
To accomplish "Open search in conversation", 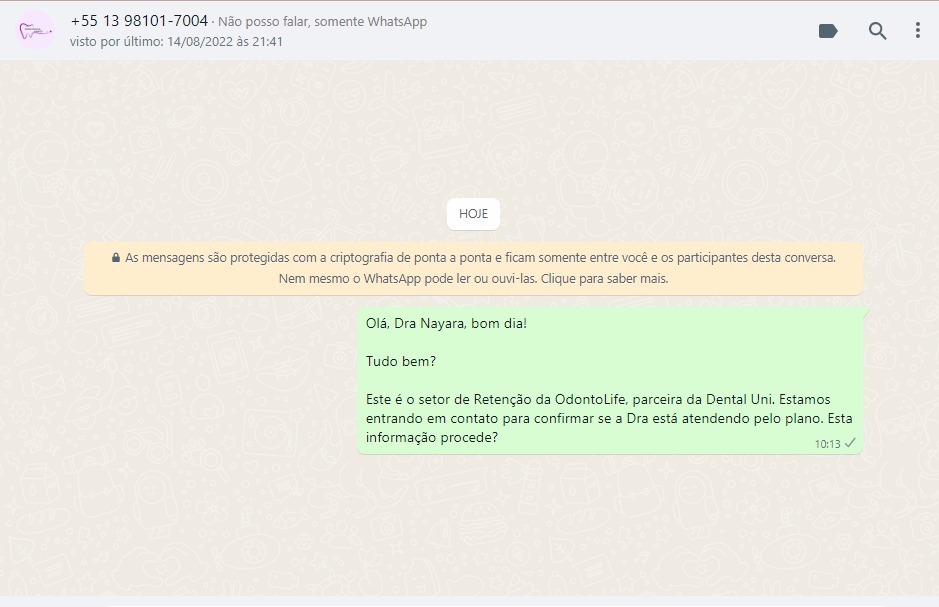I will (877, 31).
